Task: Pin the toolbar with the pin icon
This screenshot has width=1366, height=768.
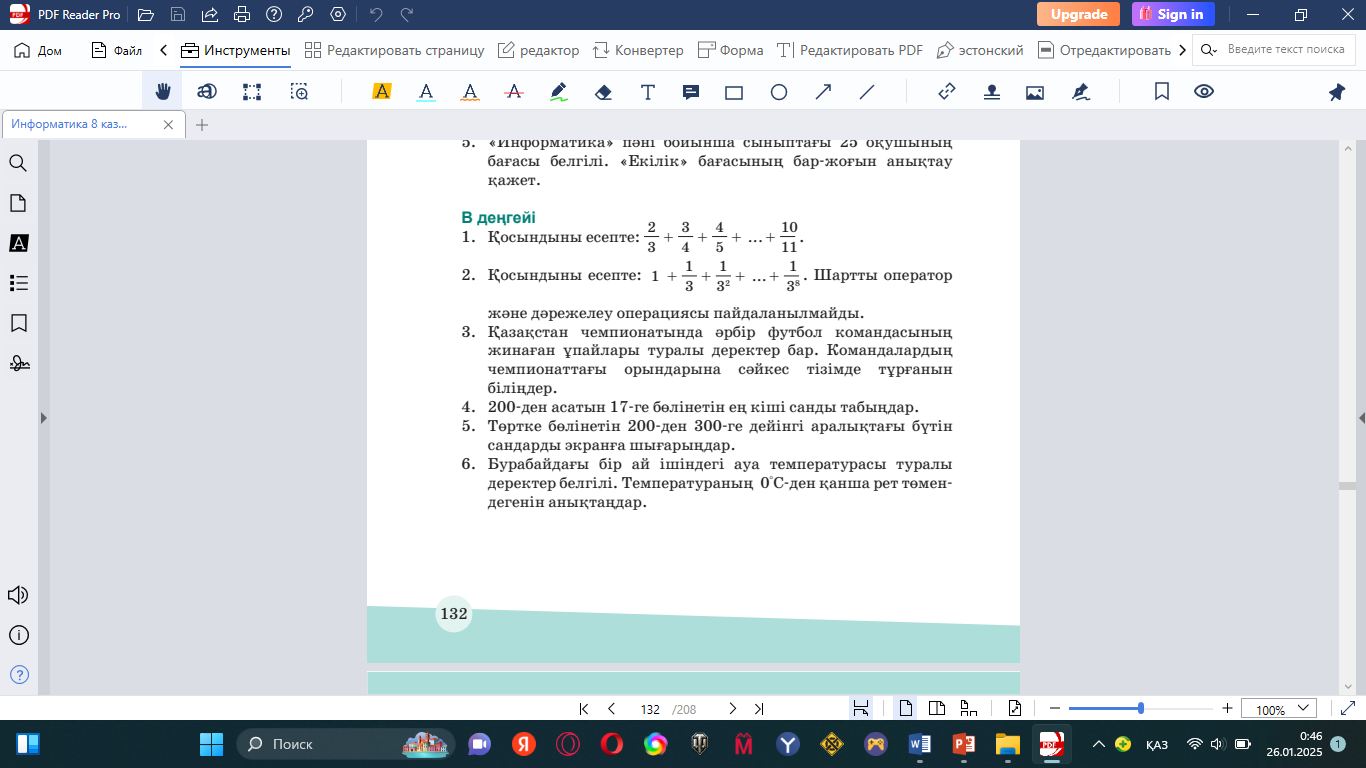Action: pos(1337,92)
